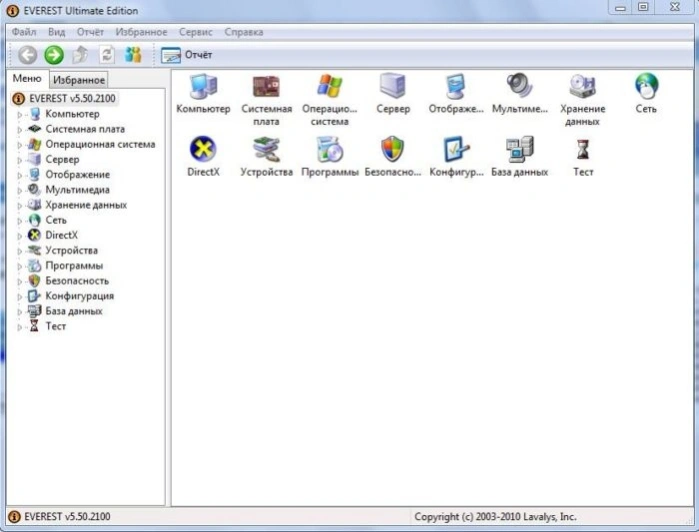The height and width of the screenshot is (532, 699).
Task: Switch to the Меню tab
Action: click(27, 78)
